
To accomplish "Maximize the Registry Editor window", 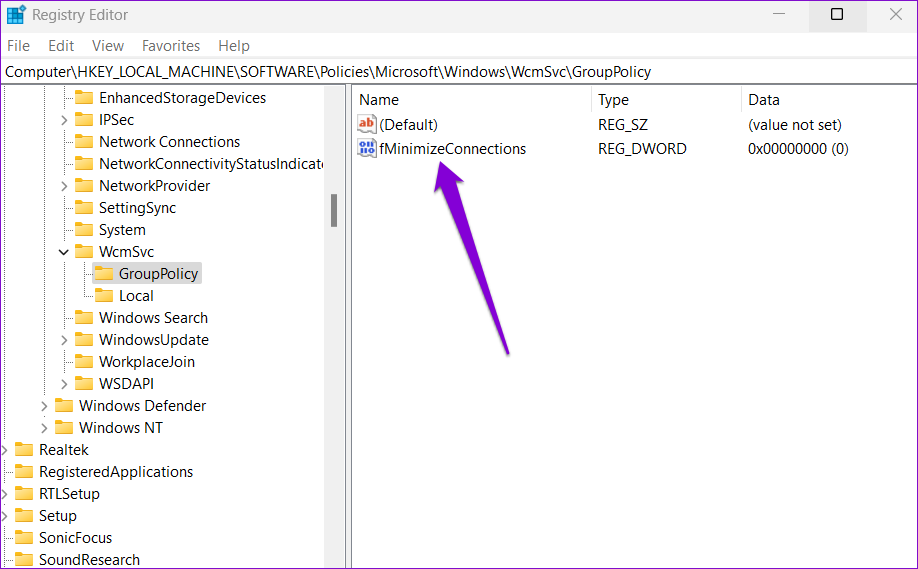I will click(x=837, y=15).
